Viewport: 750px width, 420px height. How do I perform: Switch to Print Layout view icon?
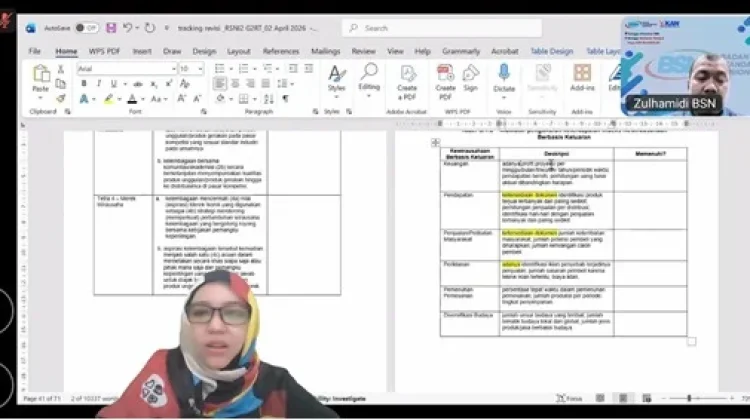click(623, 398)
